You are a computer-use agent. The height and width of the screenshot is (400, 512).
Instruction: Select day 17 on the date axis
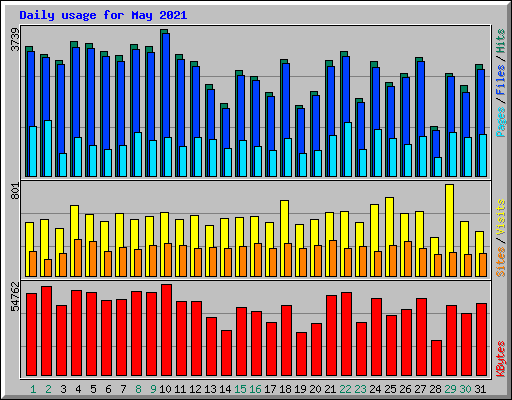270,389
